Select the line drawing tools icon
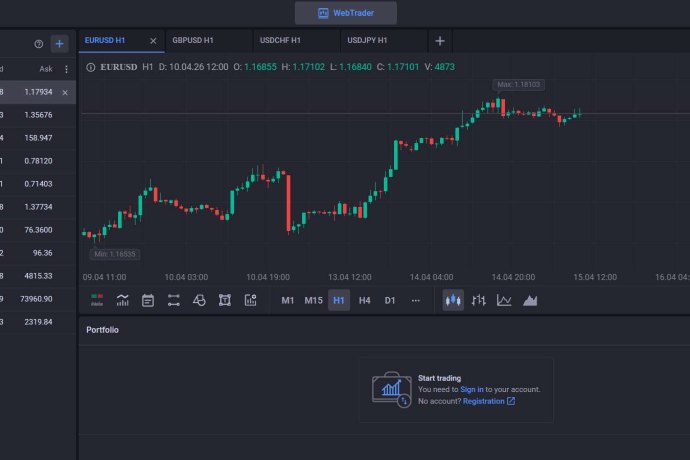The image size is (690, 460). (173, 300)
